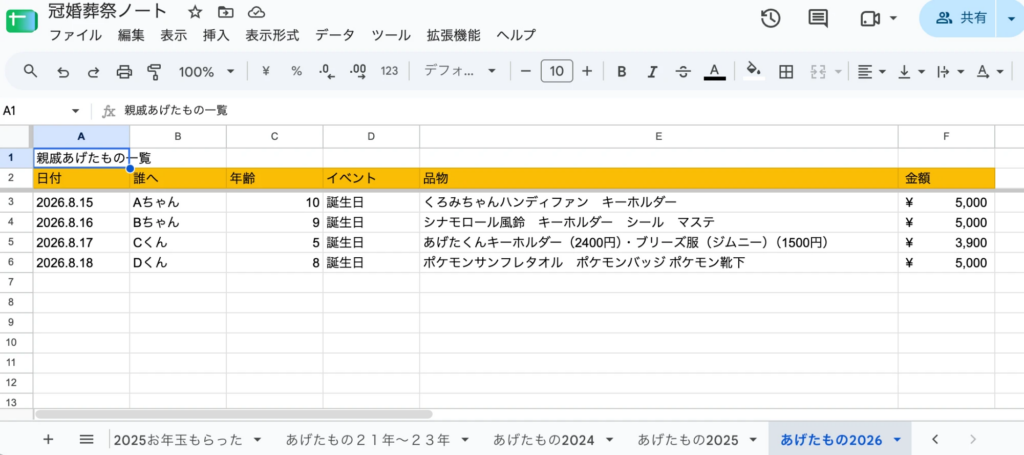Decrease font size with minus button
The height and width of the screenshot is (455, 1024).
(x=526, y=71)
